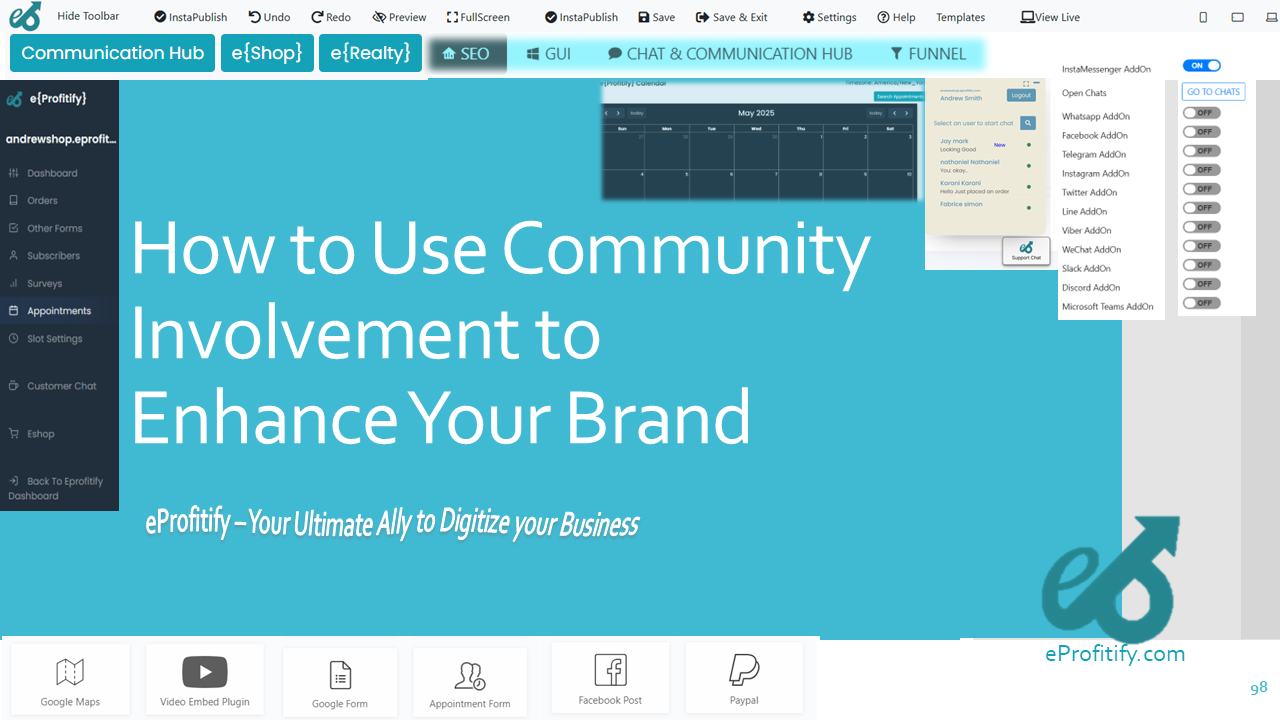Switch to mobile view device icon
Screen dimensions: 1280x720
[1203, 17]
